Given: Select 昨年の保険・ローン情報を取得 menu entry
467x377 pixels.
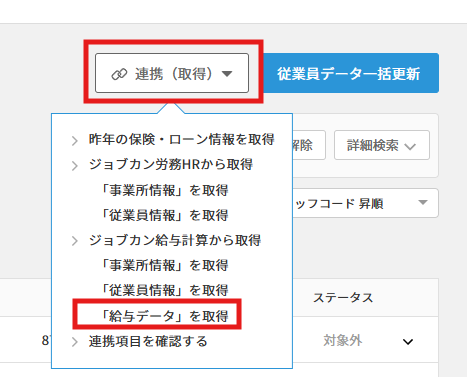Looking at the screenshot, I should (181, 139).
